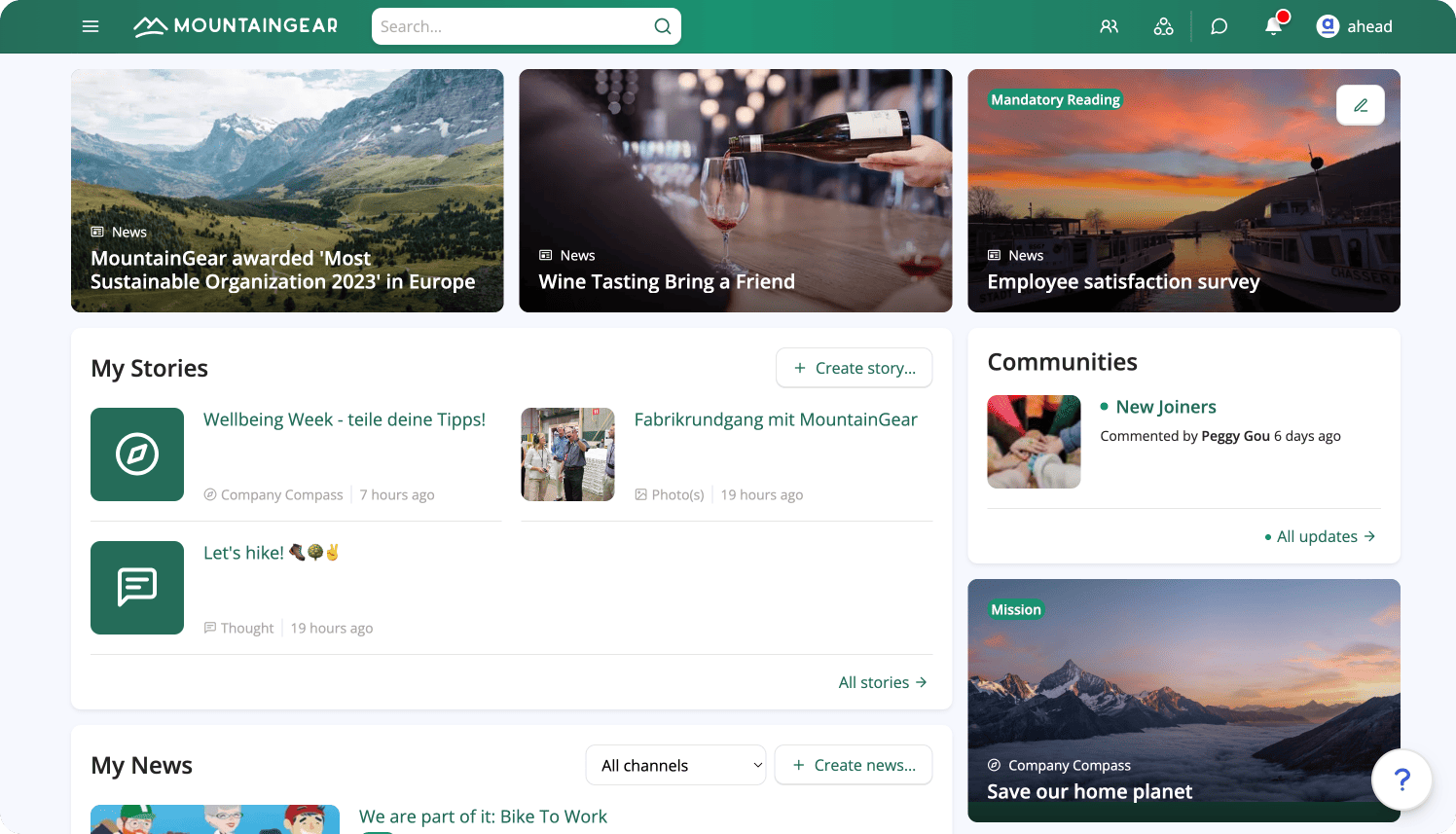Open the help question mark button
This screenshot has width=1456, height=834.
pyautogui.click(x=1401, y=780)
